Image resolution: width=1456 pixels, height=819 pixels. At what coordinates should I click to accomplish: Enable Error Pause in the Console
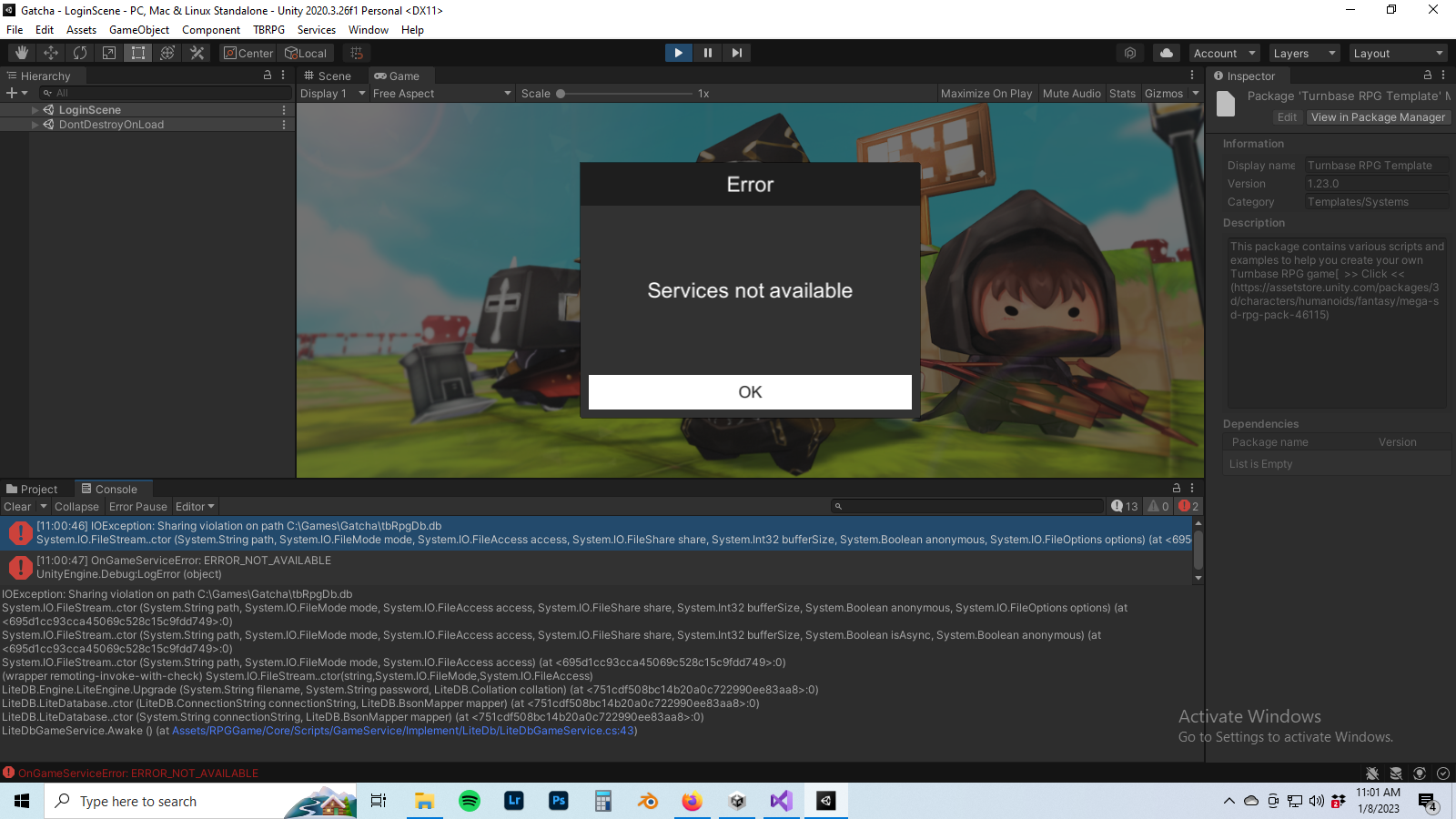click(137, 506)
